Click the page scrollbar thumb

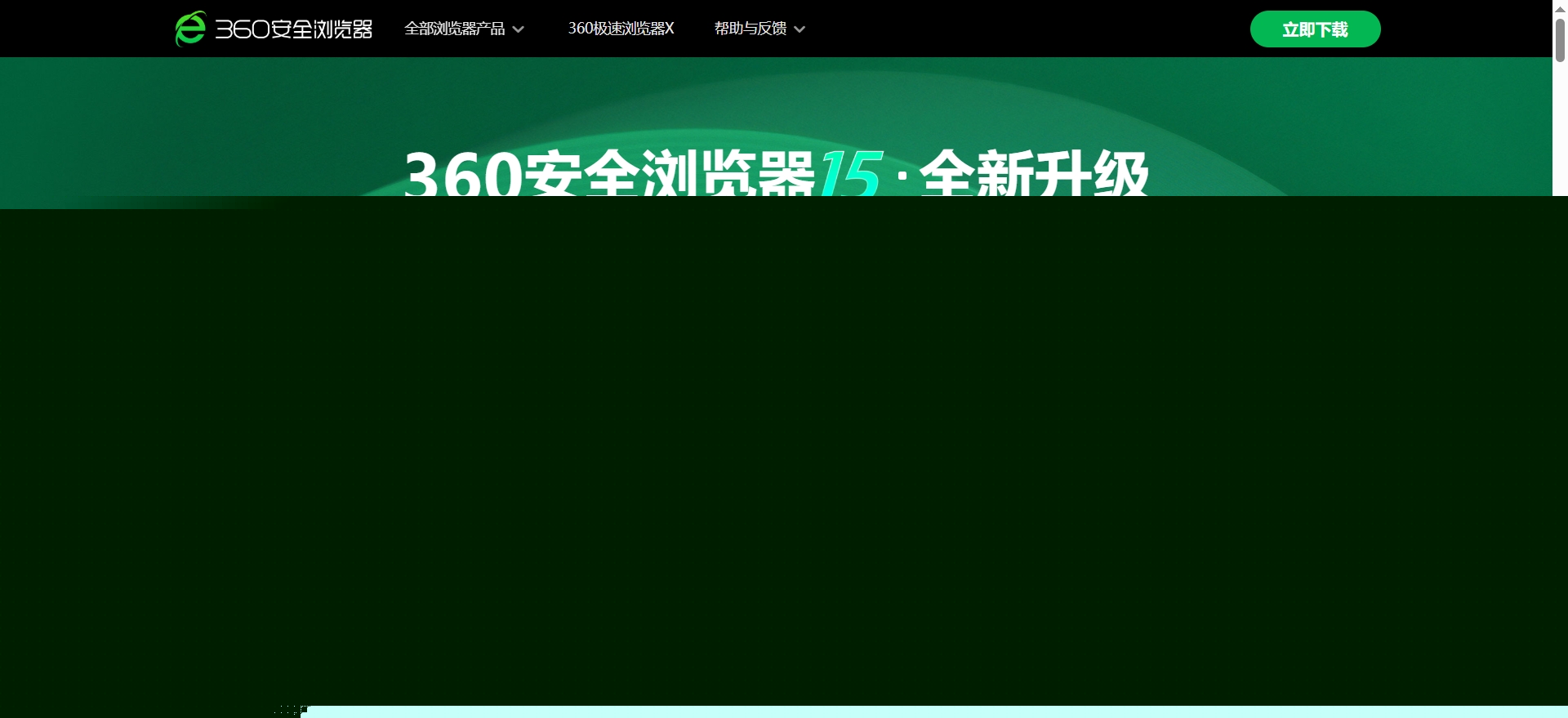pos(1560,40)
